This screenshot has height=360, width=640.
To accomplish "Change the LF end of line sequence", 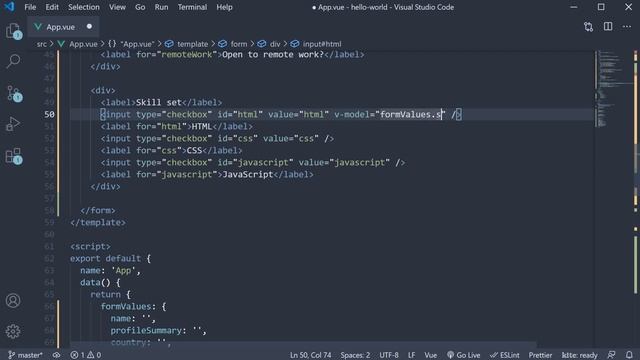I will pyautogui.click(x=411, y=355).
